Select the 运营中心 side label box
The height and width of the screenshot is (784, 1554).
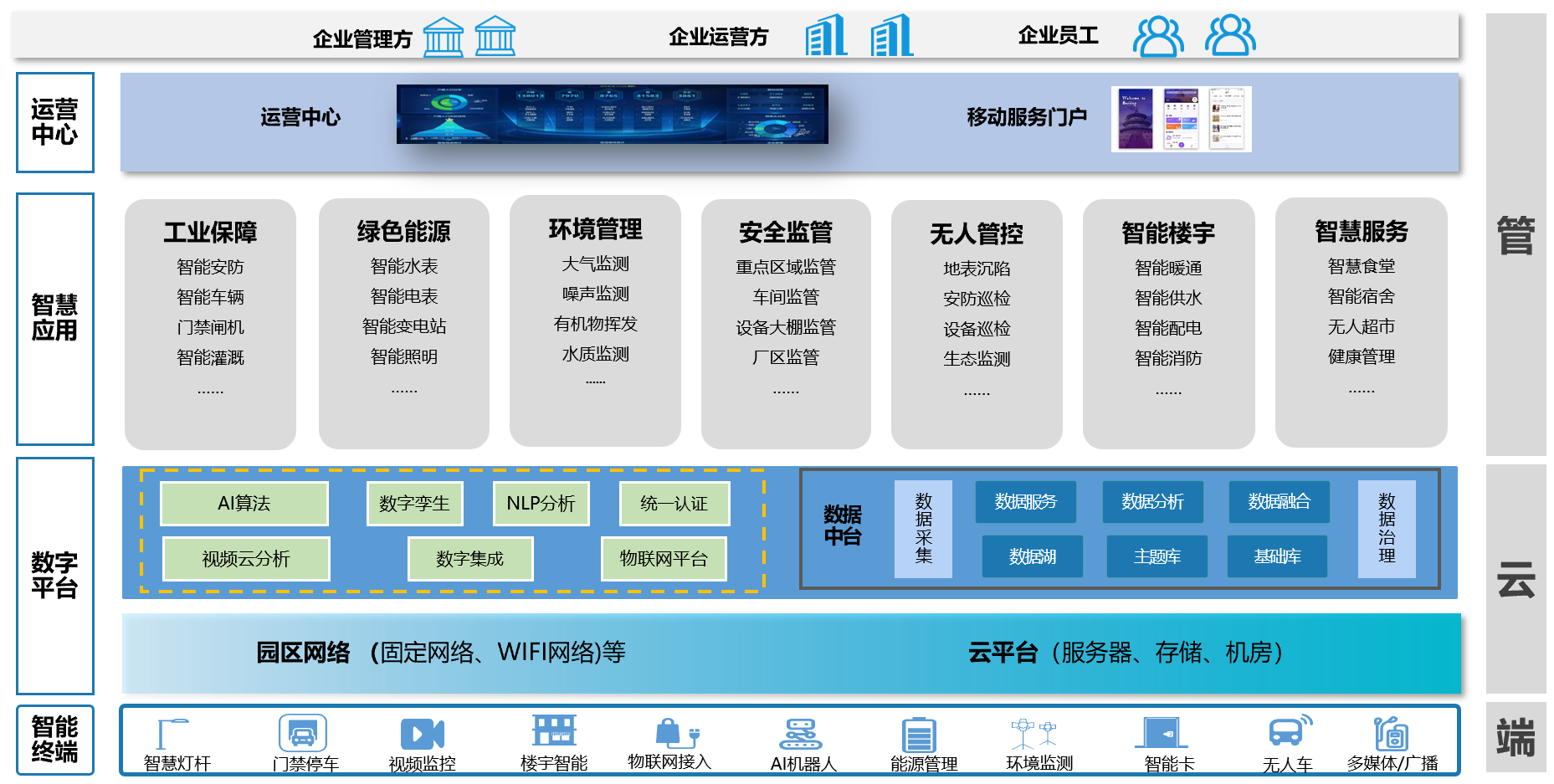click(55, 123)
